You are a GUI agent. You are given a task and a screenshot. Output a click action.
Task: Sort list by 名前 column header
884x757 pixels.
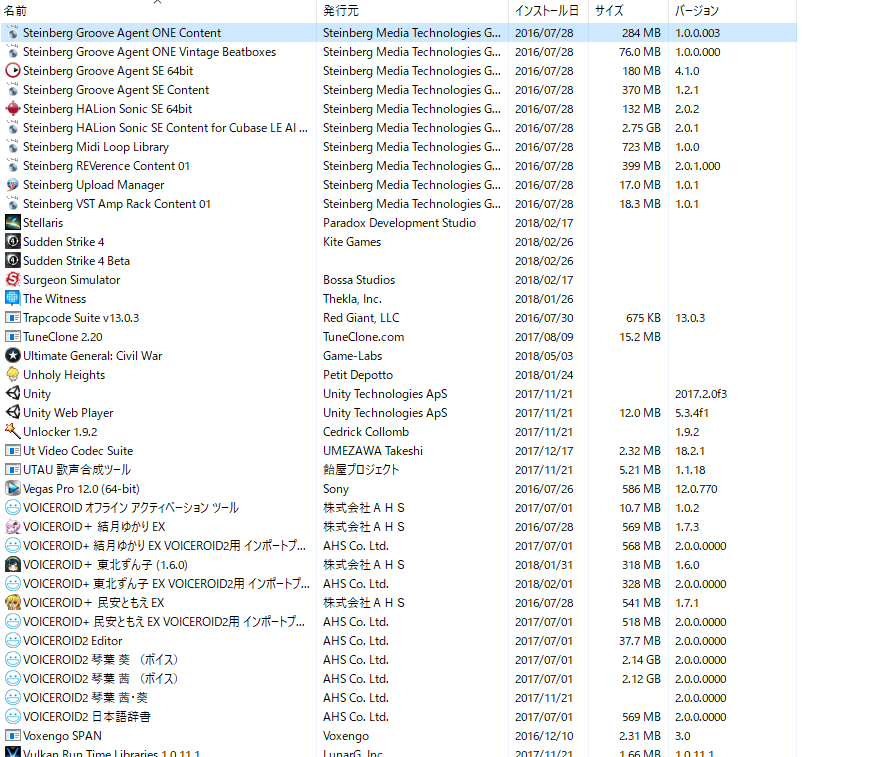point(158,11)
